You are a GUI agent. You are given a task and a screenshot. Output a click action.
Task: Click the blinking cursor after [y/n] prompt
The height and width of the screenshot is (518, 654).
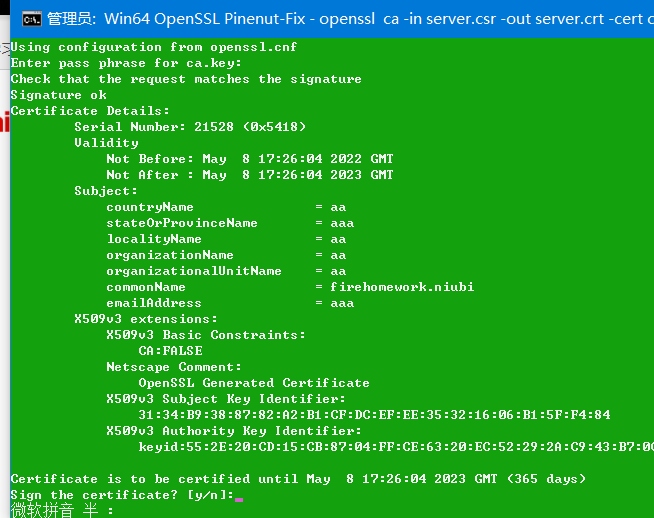tap(239, 499)
